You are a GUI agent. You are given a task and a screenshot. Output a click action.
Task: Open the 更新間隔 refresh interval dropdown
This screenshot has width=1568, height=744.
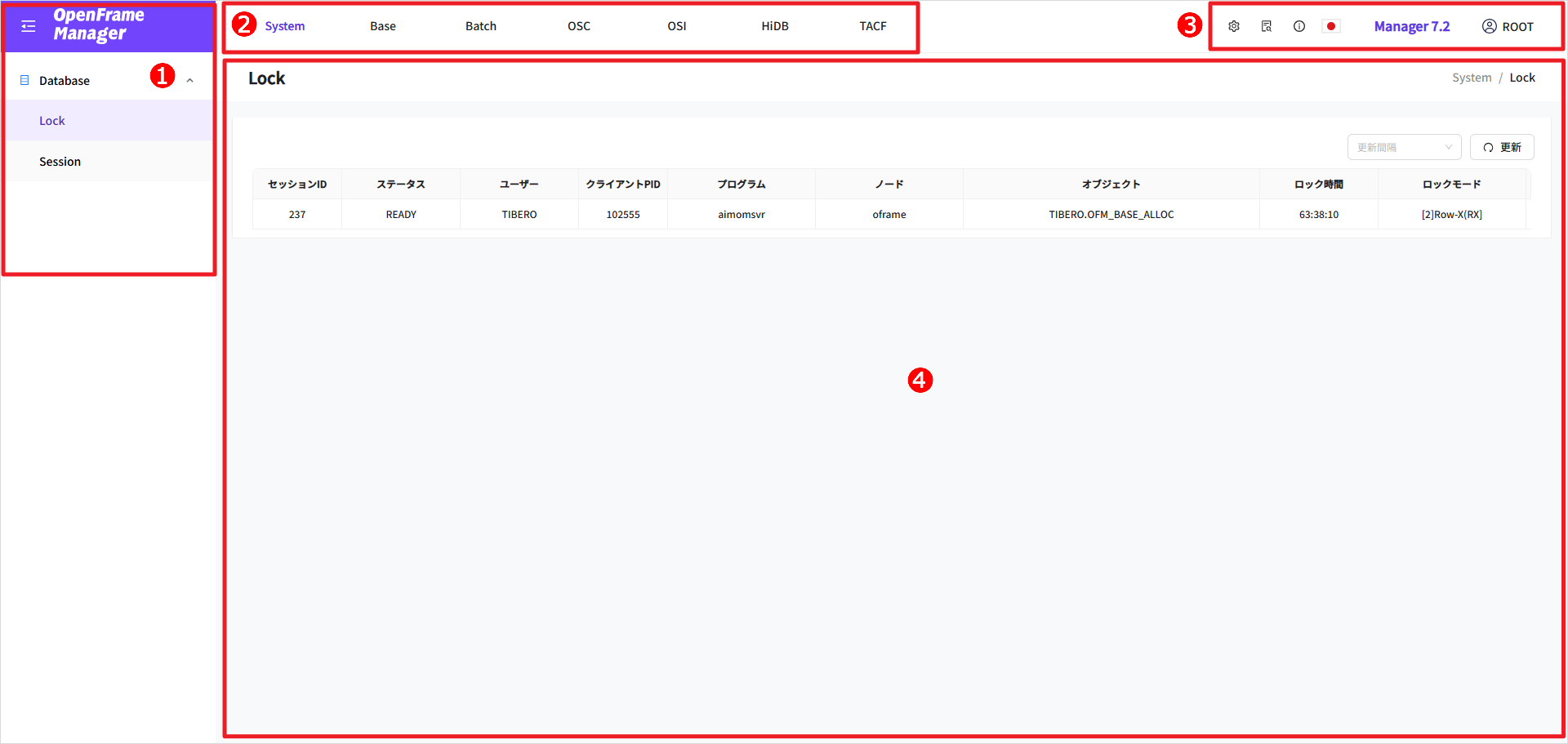[x=1404, y=147]
